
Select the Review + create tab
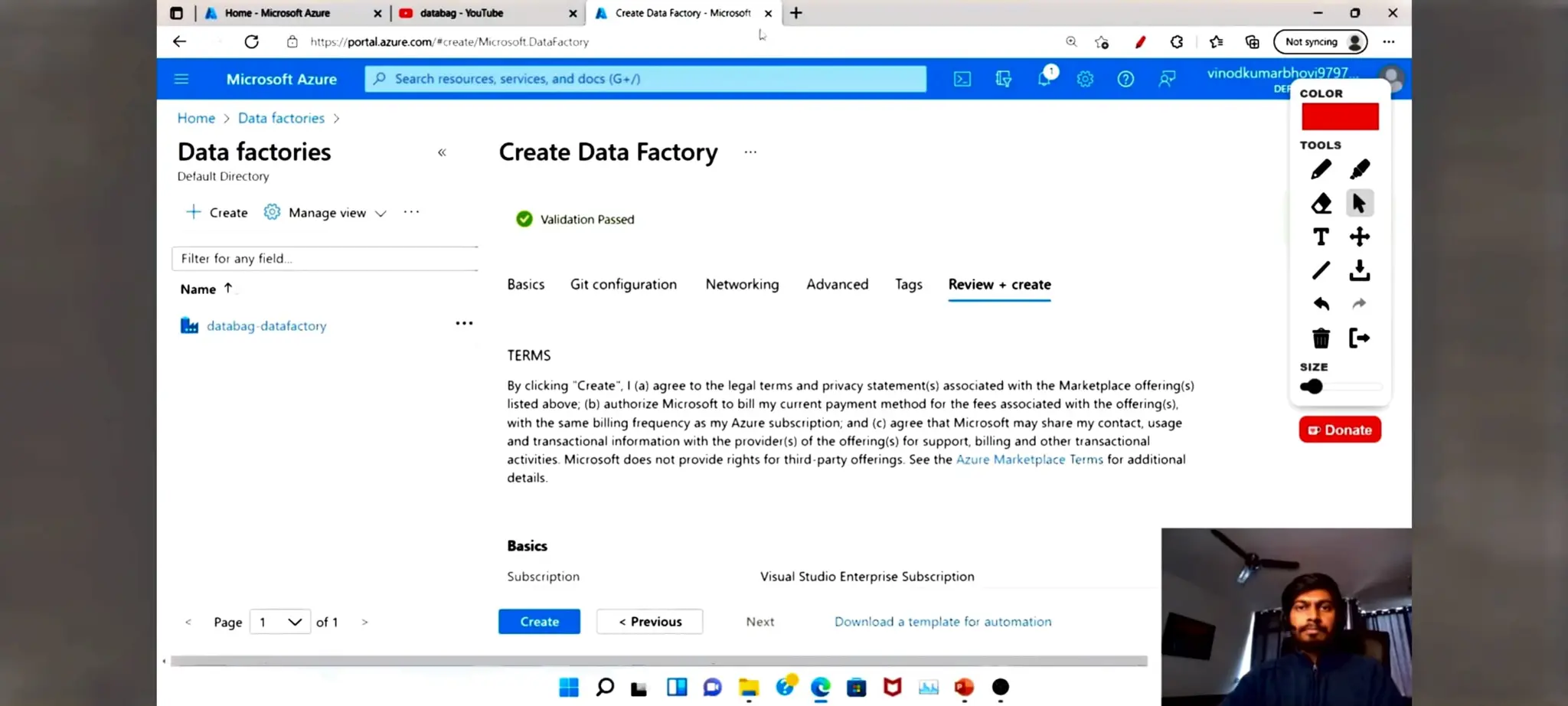coord(999,284)
